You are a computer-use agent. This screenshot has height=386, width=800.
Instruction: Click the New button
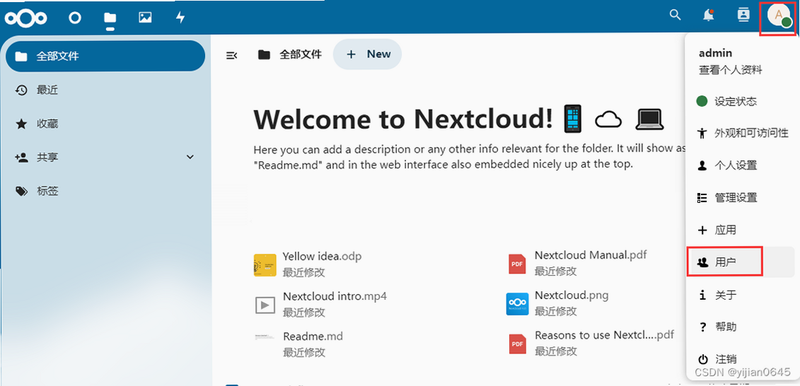coord(367,54)
